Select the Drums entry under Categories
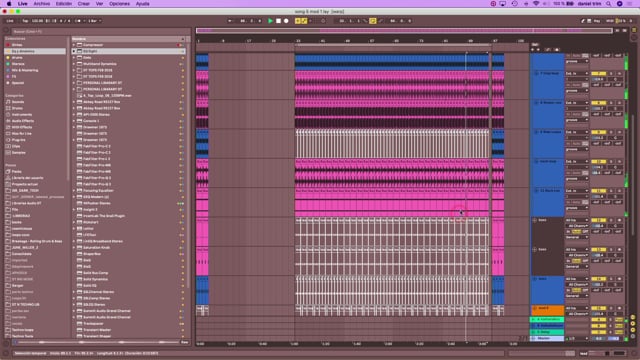Image resolution: width=640 pixels, height=360 pixels. tap(18, 108)
